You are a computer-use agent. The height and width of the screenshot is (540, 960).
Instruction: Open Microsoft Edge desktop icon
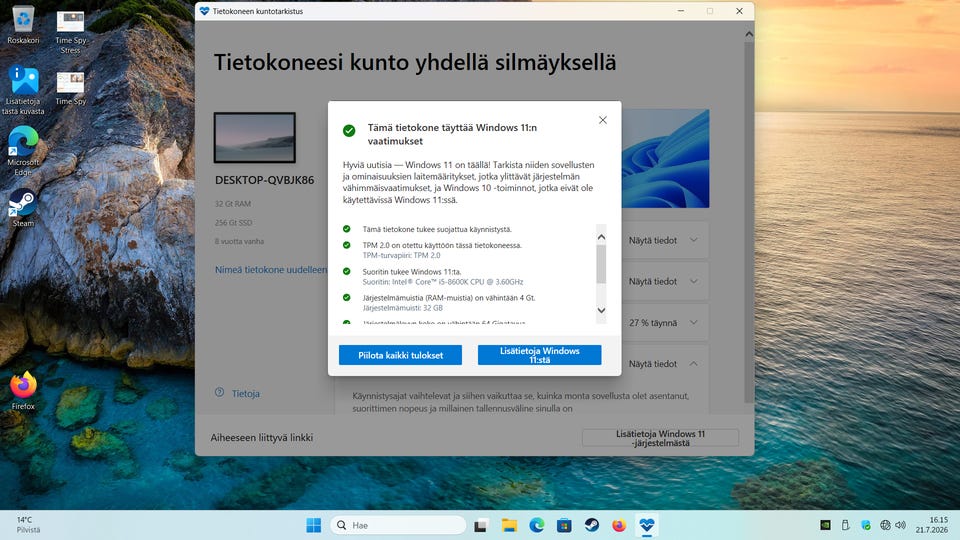point(23,151)
